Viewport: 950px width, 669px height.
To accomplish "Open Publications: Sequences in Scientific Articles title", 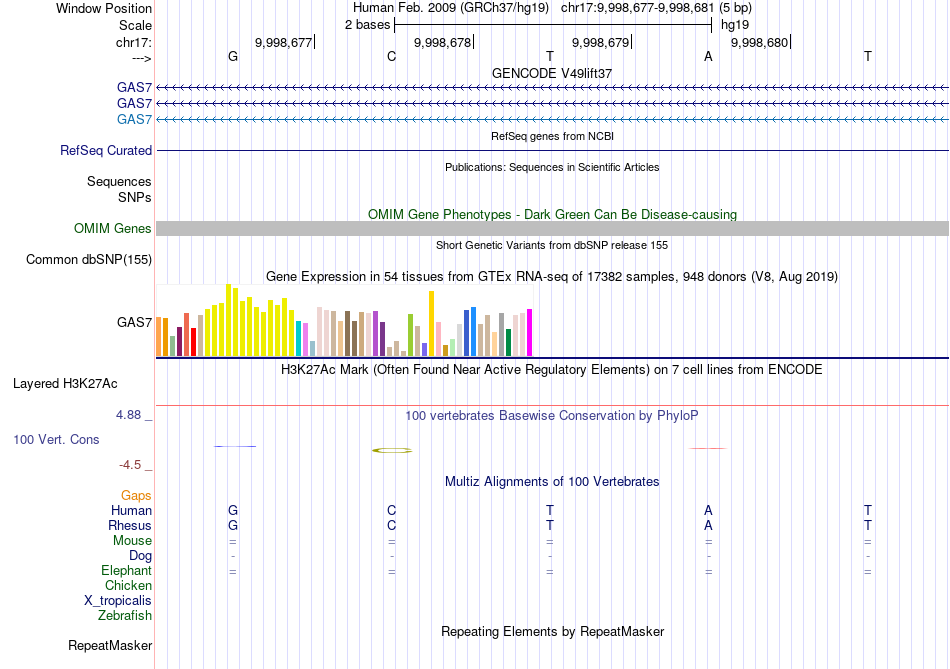I will point(552,167).
